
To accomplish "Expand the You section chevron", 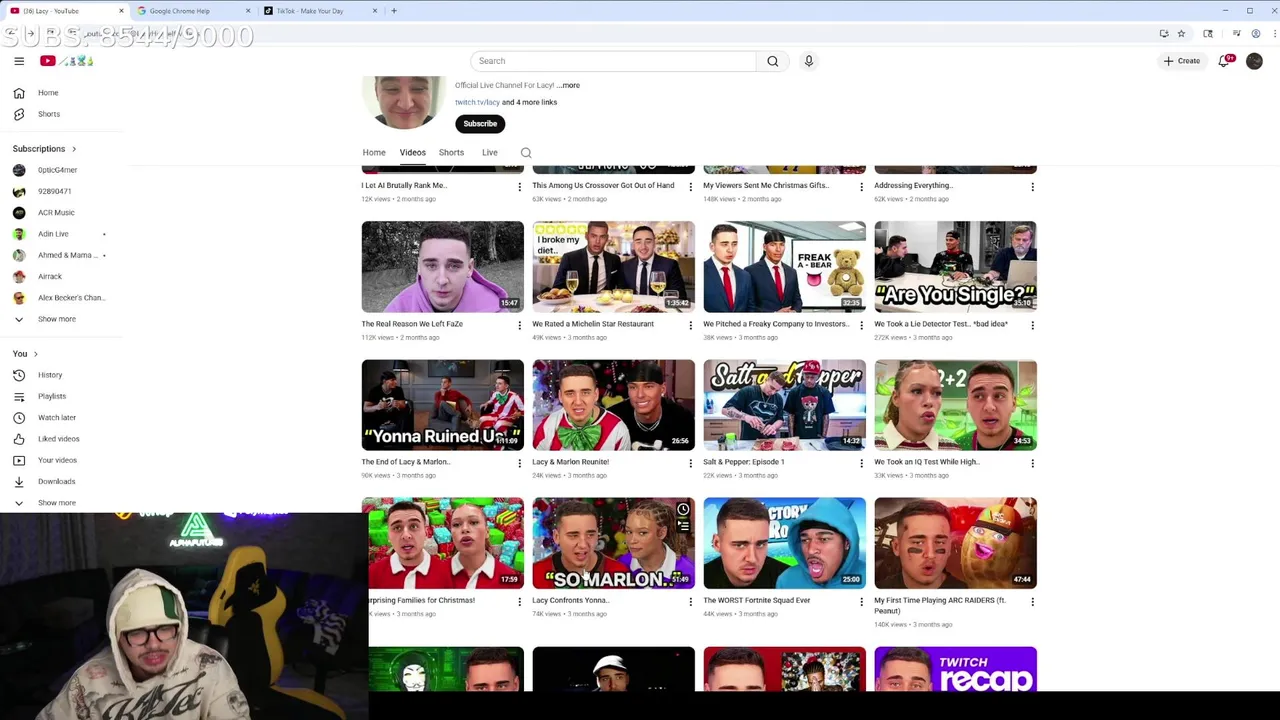I will (x=36, y=354).
